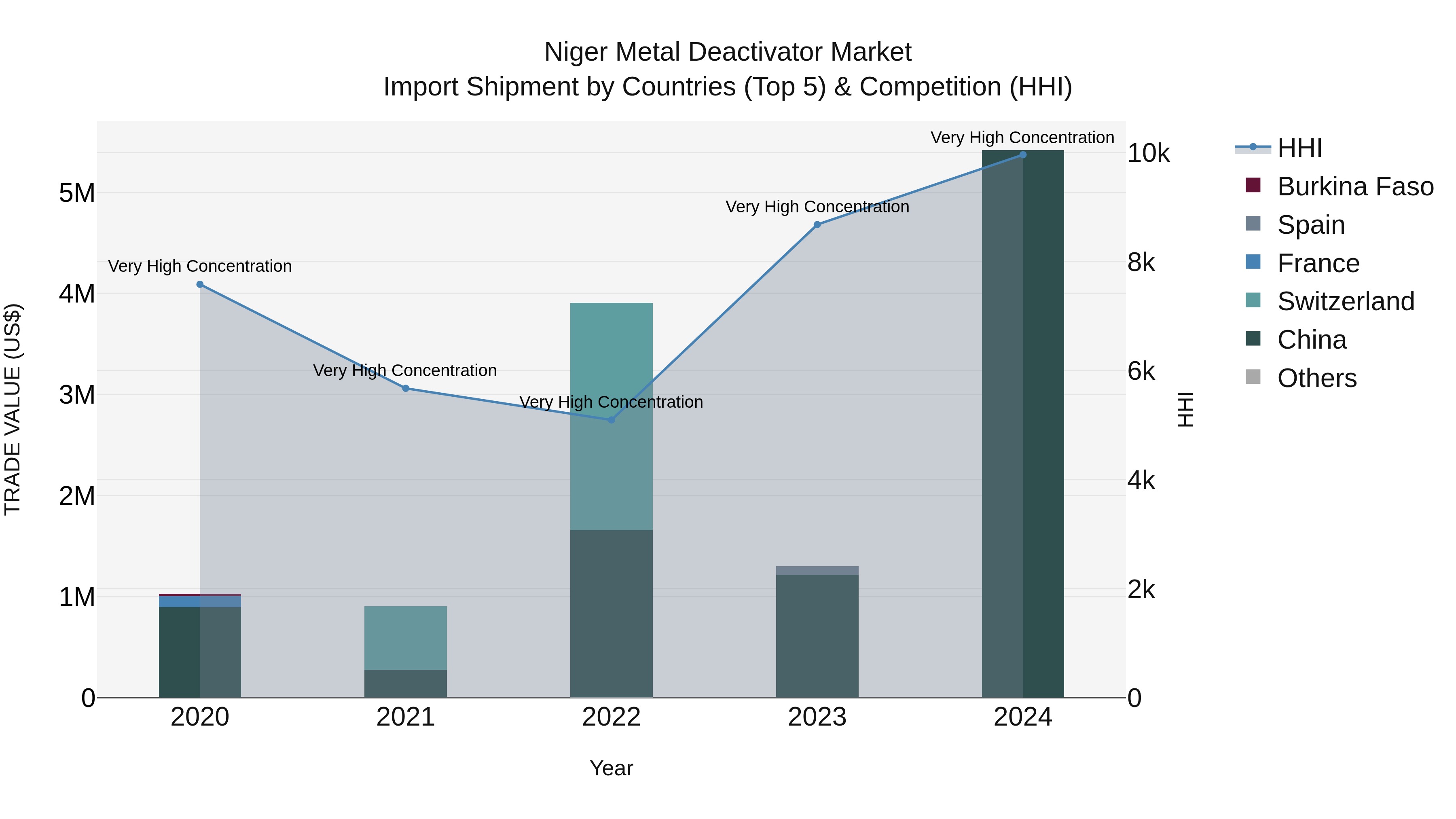This screenshot has height=819, width=1456.
Task: Click the 2022 Very High Concentration annotation
Action: click(x=611, y=402)
